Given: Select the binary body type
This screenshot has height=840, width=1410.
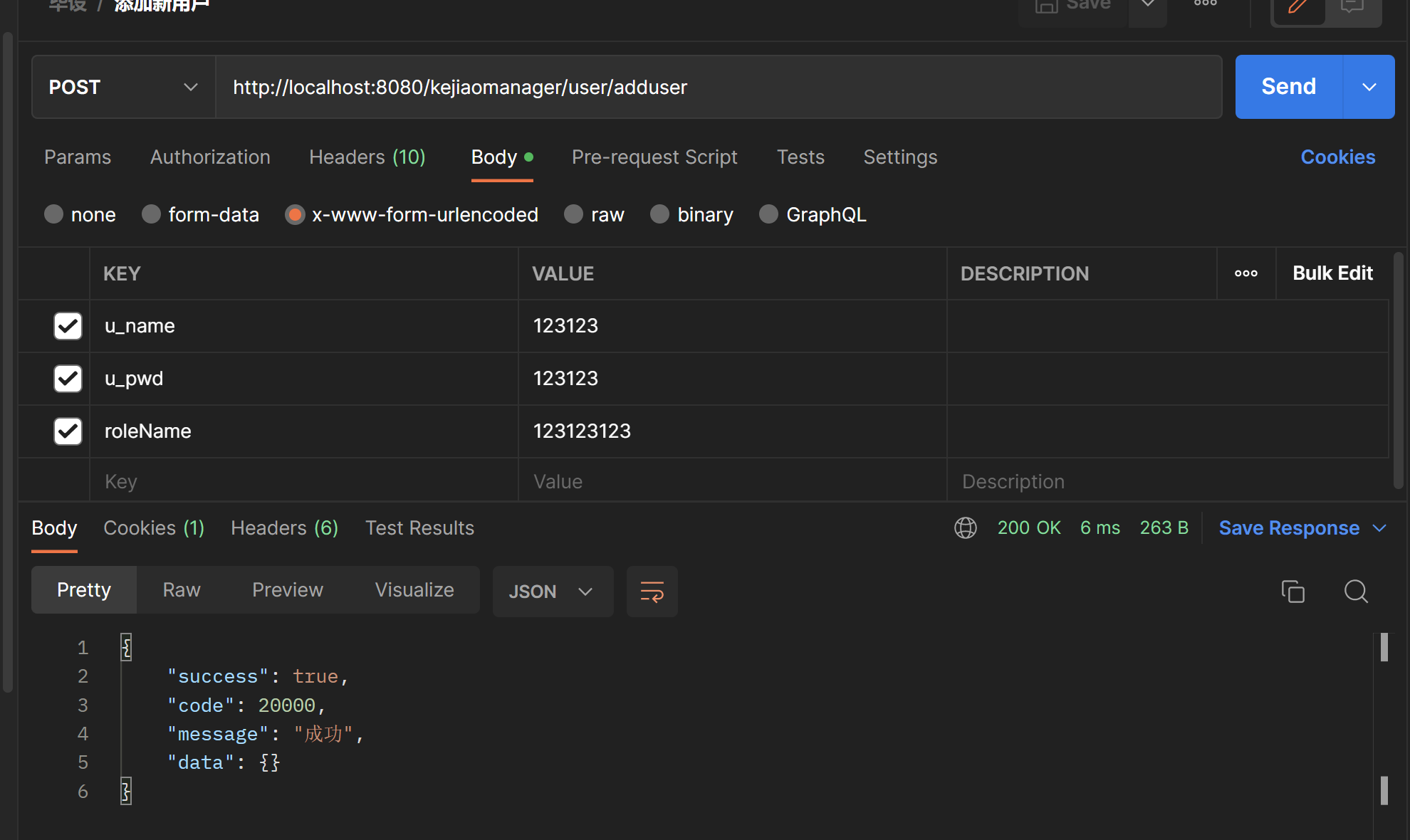Looking at the screenshot, I should tap(691, 214).
